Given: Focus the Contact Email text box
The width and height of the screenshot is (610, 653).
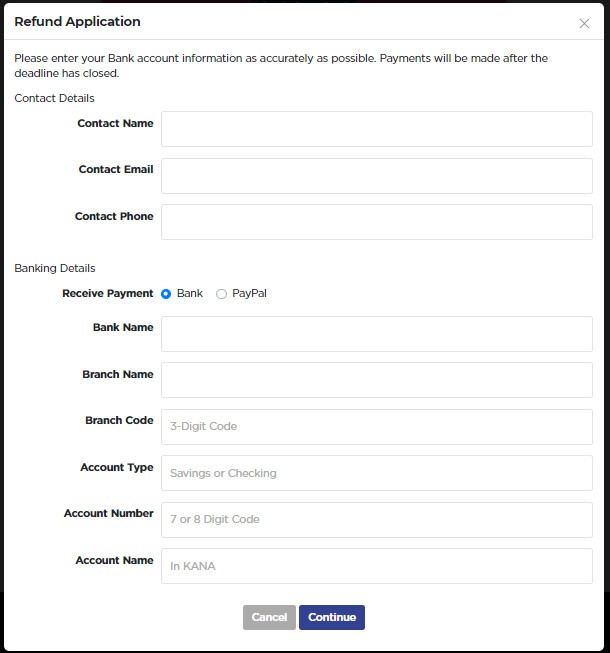Looking at the screenshot, I should 377,176.
